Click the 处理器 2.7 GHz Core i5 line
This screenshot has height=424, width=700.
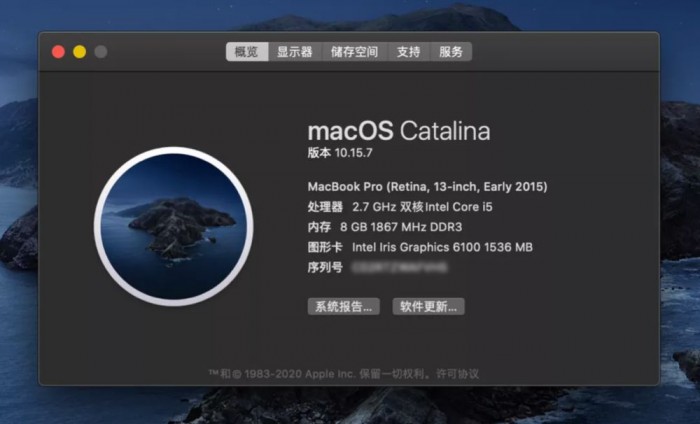[400, 207]
